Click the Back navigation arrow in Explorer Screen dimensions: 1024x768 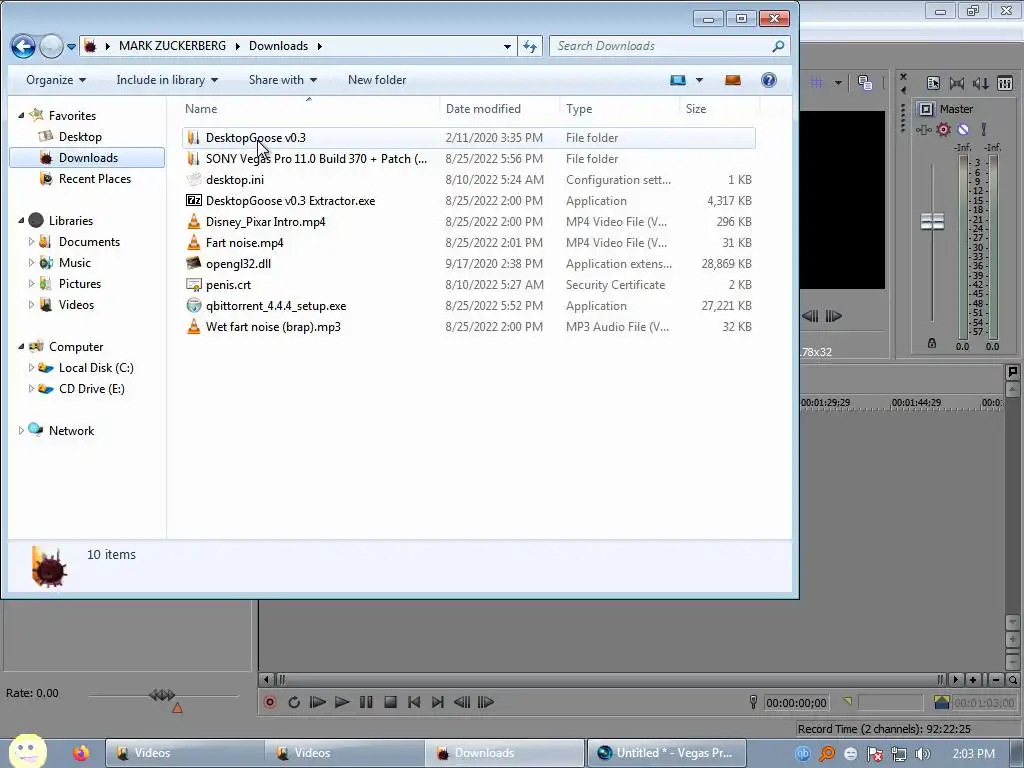pyautogui.click(x=23, y=46)
